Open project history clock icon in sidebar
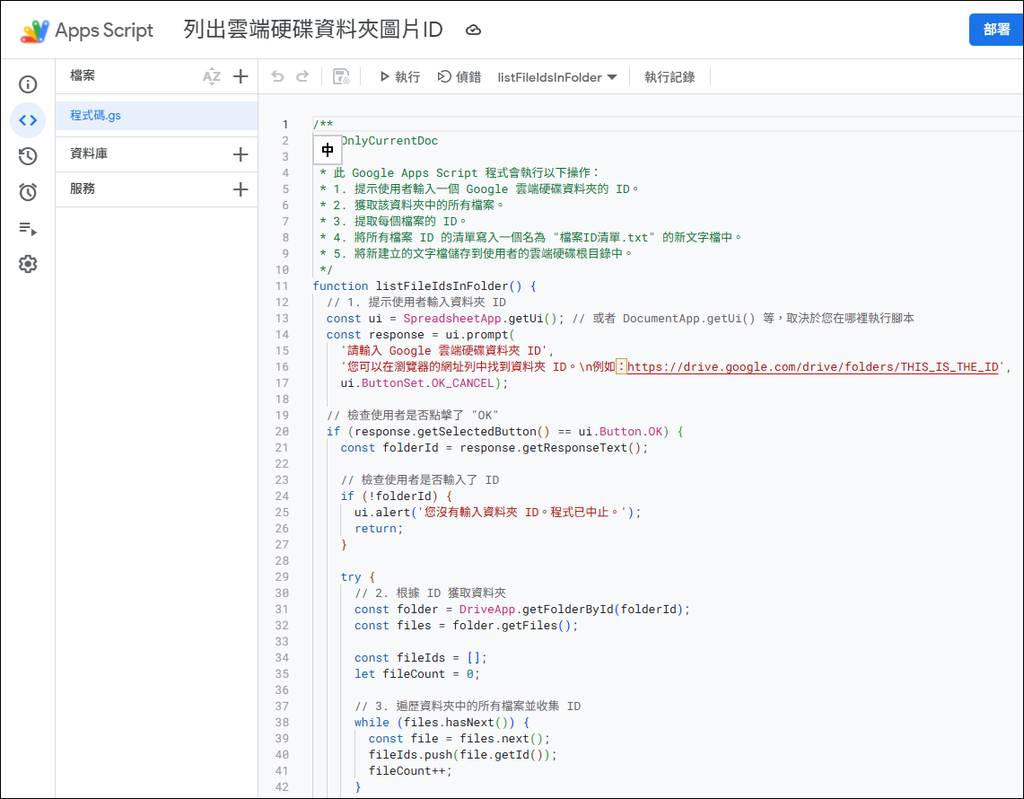This screenshot has height=799, width=1024. [27, 156]
